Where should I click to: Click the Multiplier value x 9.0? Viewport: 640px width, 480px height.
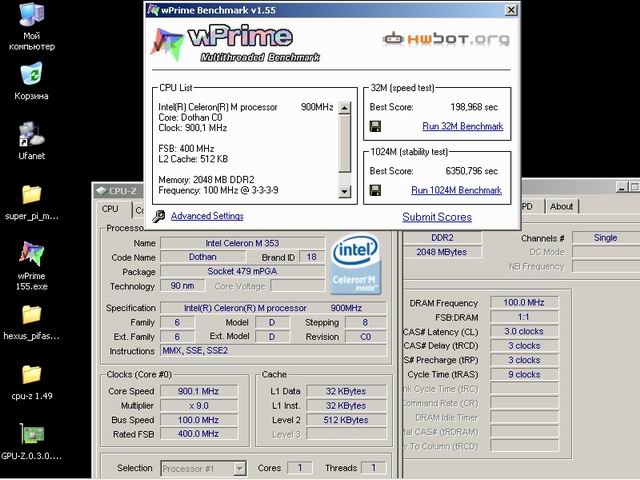pos(198,406)
